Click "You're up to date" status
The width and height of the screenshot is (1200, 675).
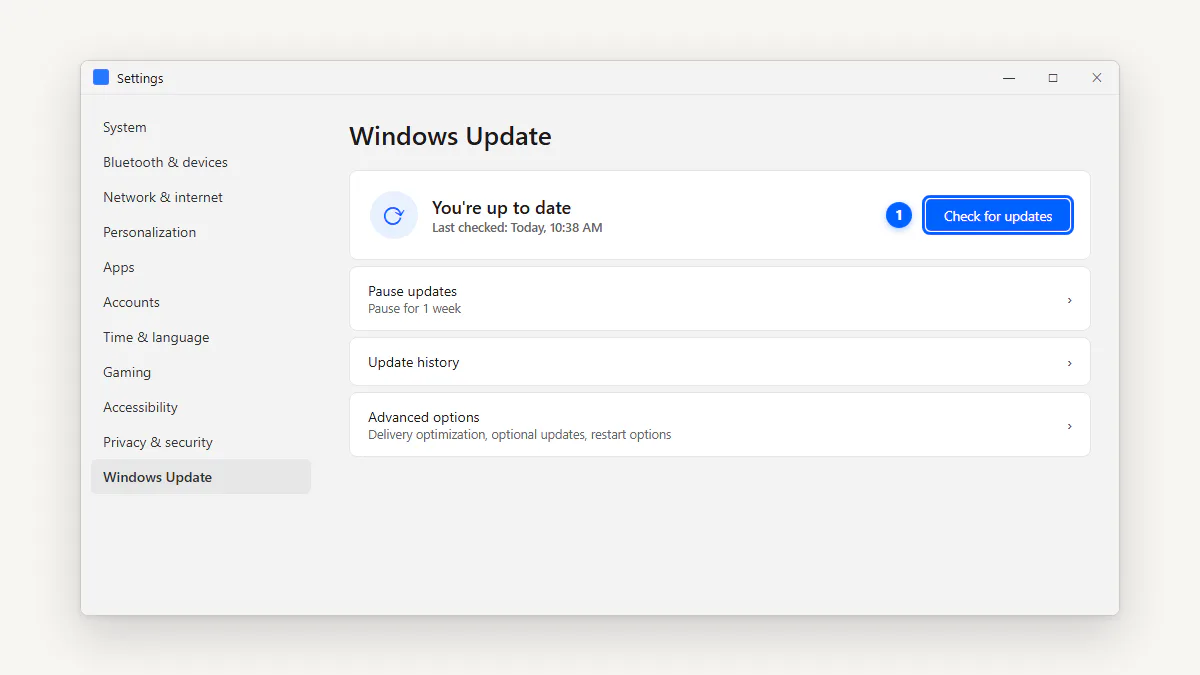click(501, 208)
